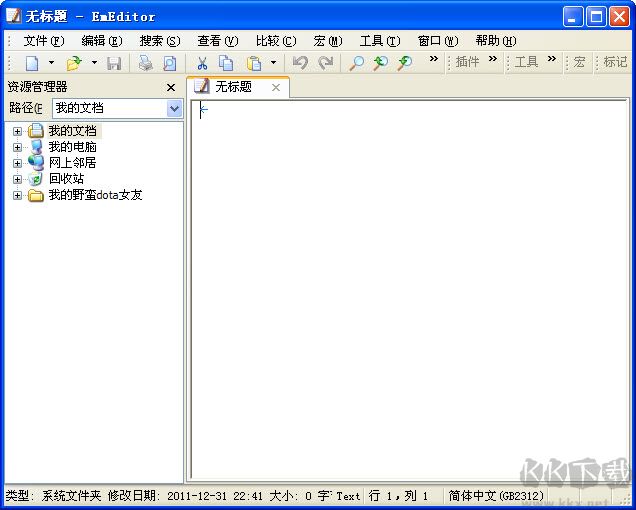Select 回收站 in the tree
Viewport: 636px width, 510px height.
[67, 179]
